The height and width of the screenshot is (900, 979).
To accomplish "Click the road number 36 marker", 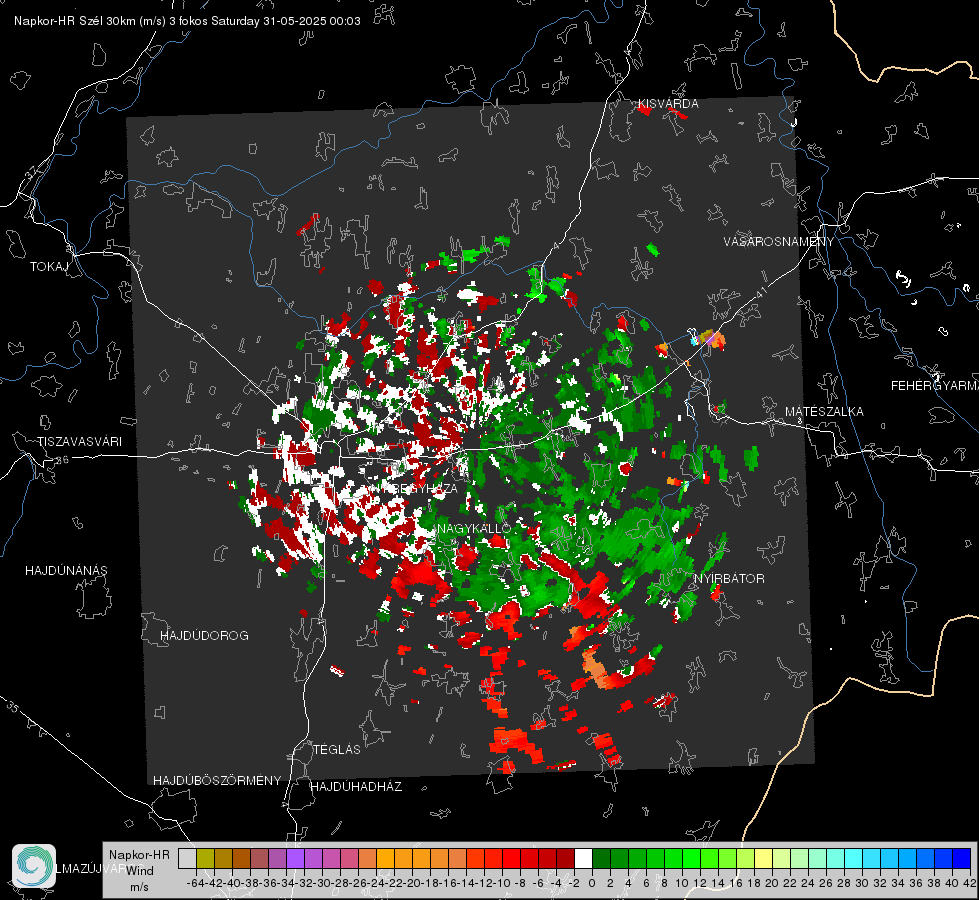I will point(62,460).
